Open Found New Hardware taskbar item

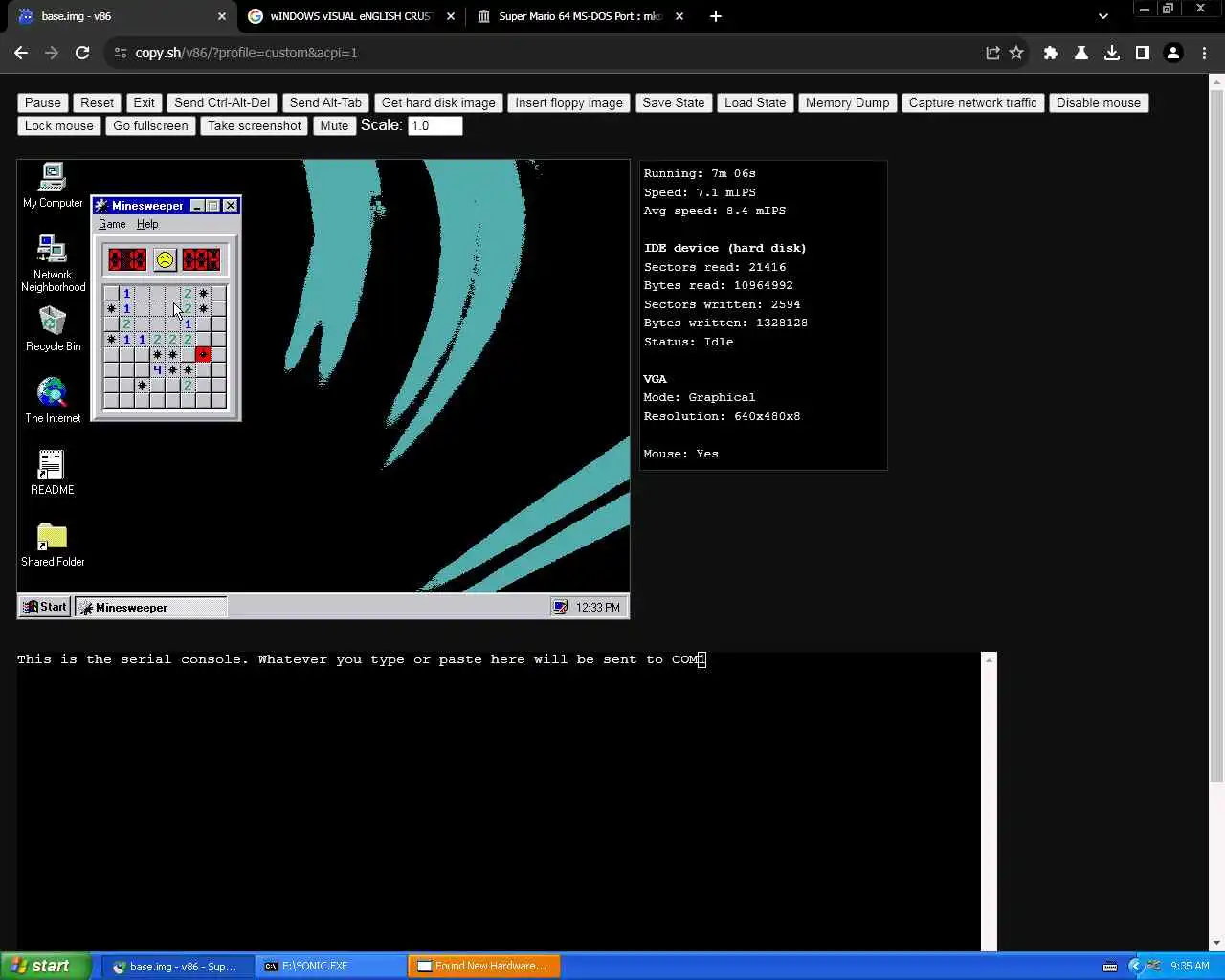pyautogui.click(x=484, y=966)
